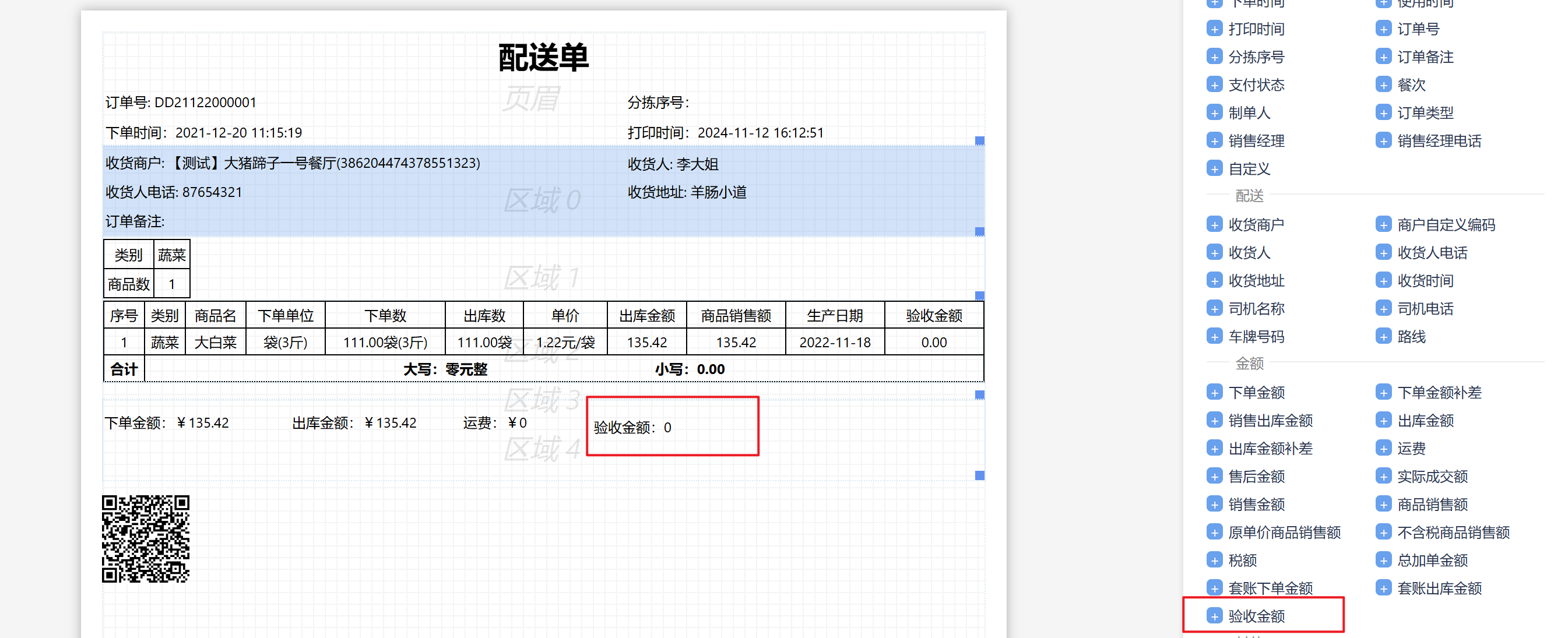Click plus icon beside 自定义
This screenshot has width=1568, height=638.
pos(1214,168)
